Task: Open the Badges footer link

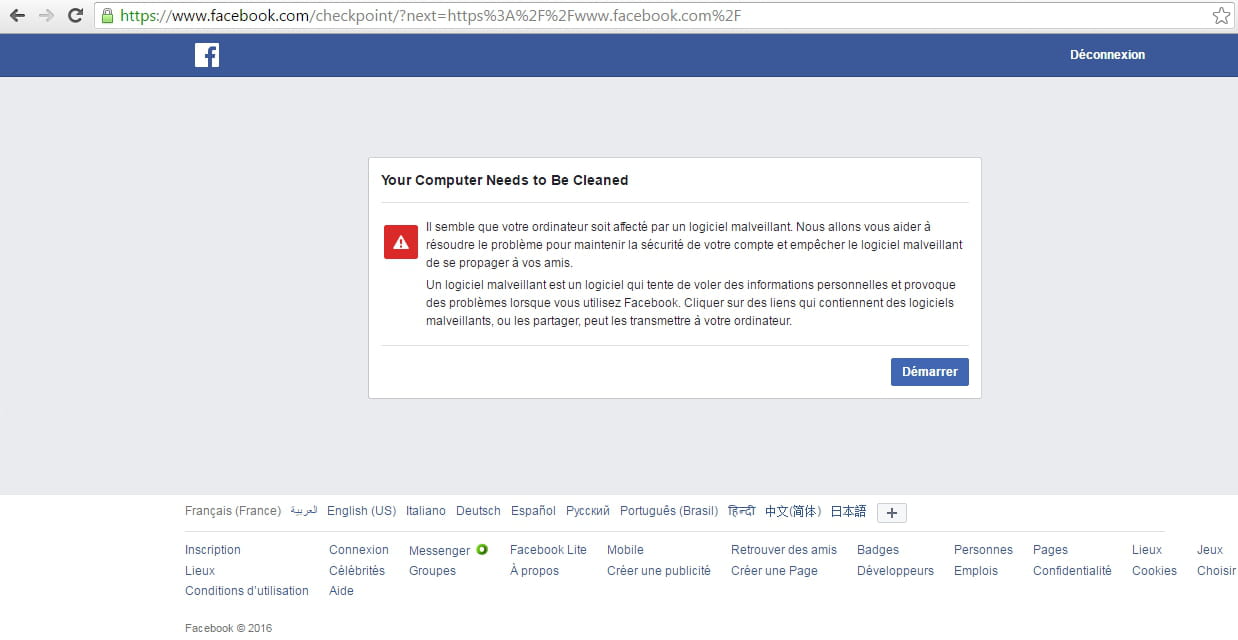Action: [878, 550]
